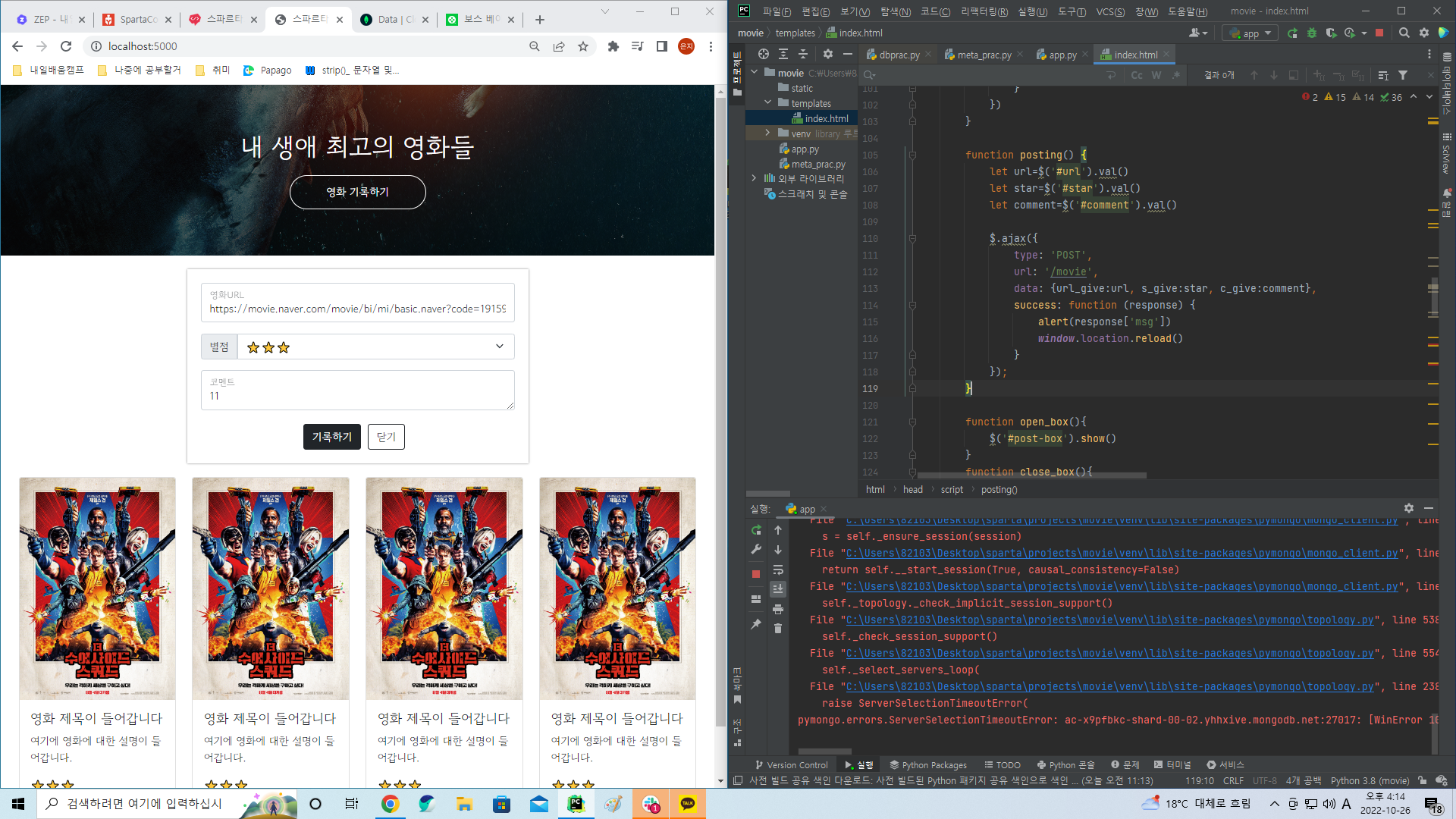Click run with coverage icon
The image size is (1456, 819).
[x=1331, y=33]
